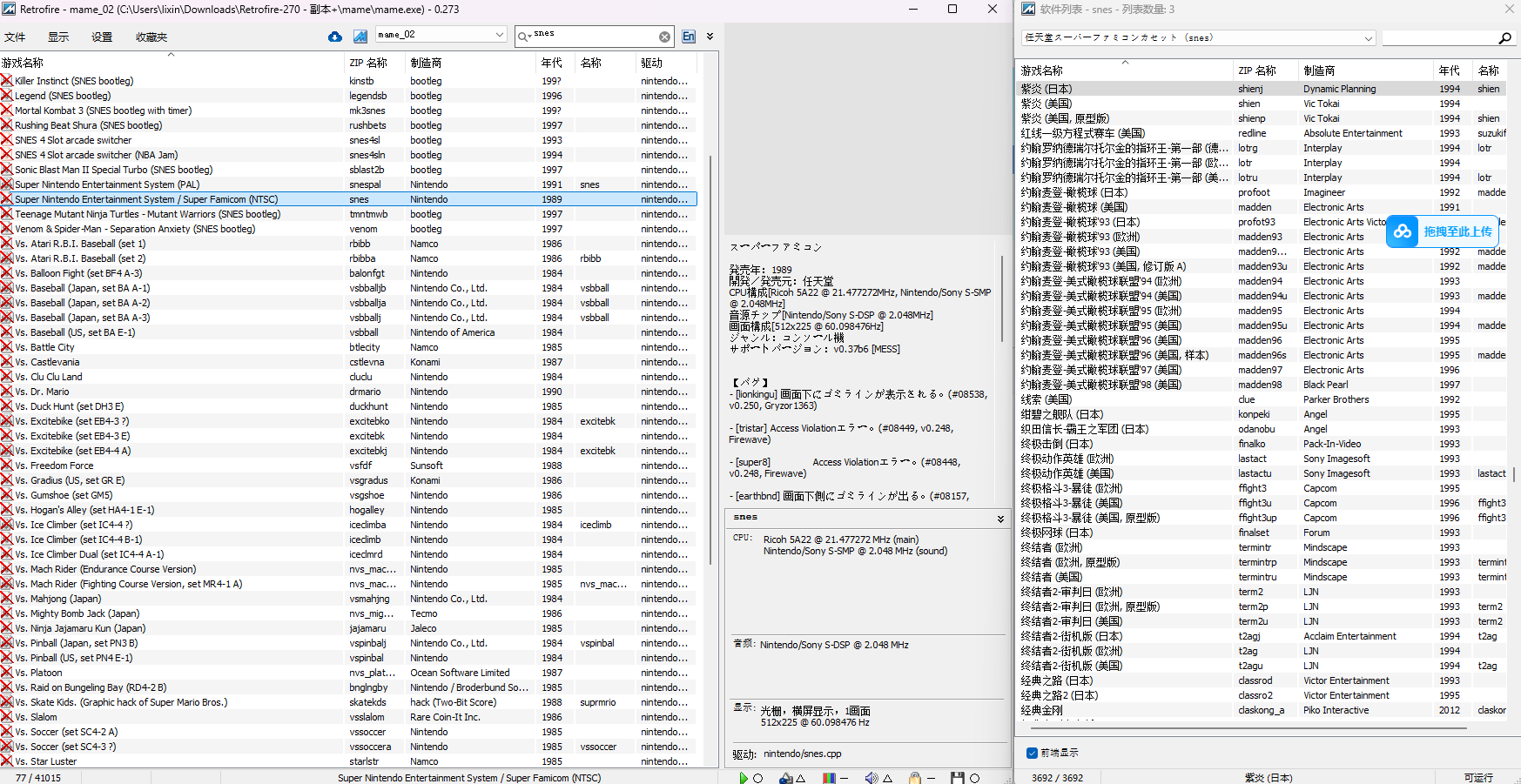Open the 设置 menu
1521x784 pixels.
[x=102, y=37]
